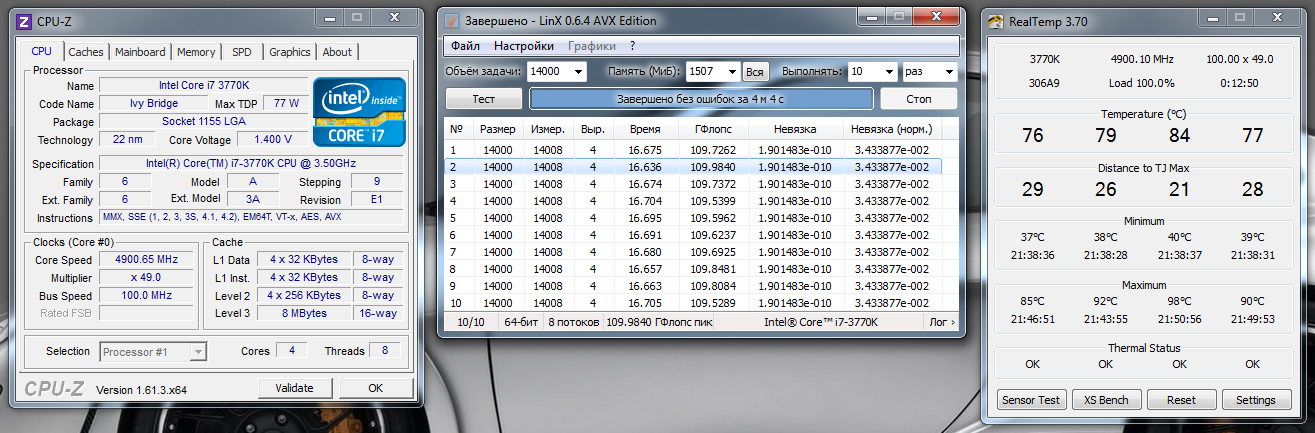
Task: Click the Core Voltage value 1.400 V
Action: point(272,140)
